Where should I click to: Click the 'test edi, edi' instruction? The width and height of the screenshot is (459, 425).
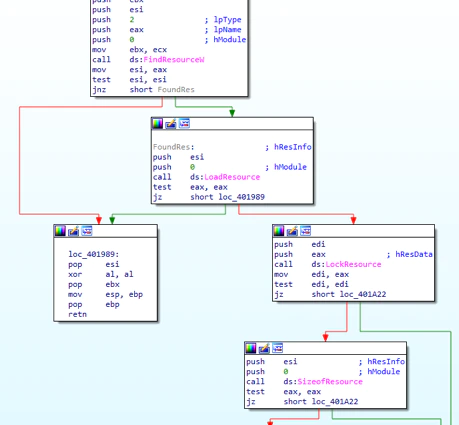311,284
